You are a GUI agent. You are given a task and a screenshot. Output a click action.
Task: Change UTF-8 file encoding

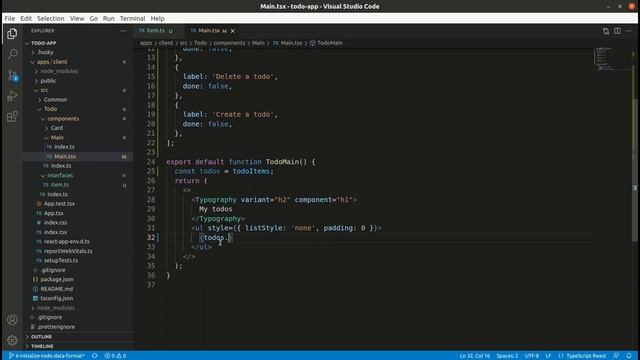click(x=532, y=356)
